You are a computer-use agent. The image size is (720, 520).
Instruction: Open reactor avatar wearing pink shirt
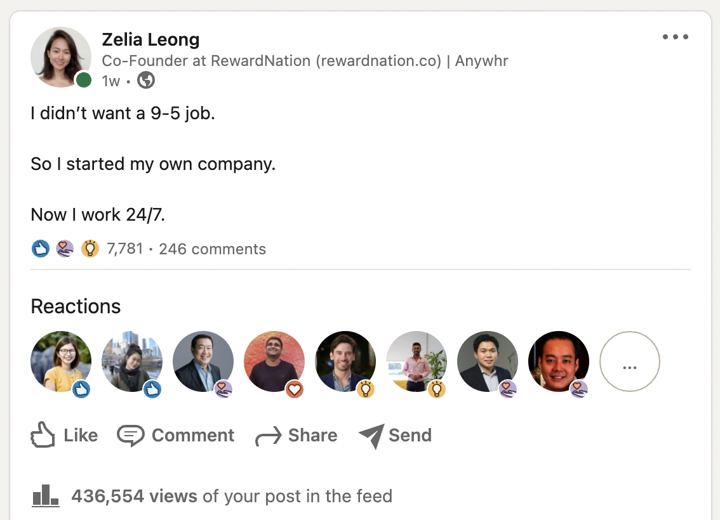point(416,362)
